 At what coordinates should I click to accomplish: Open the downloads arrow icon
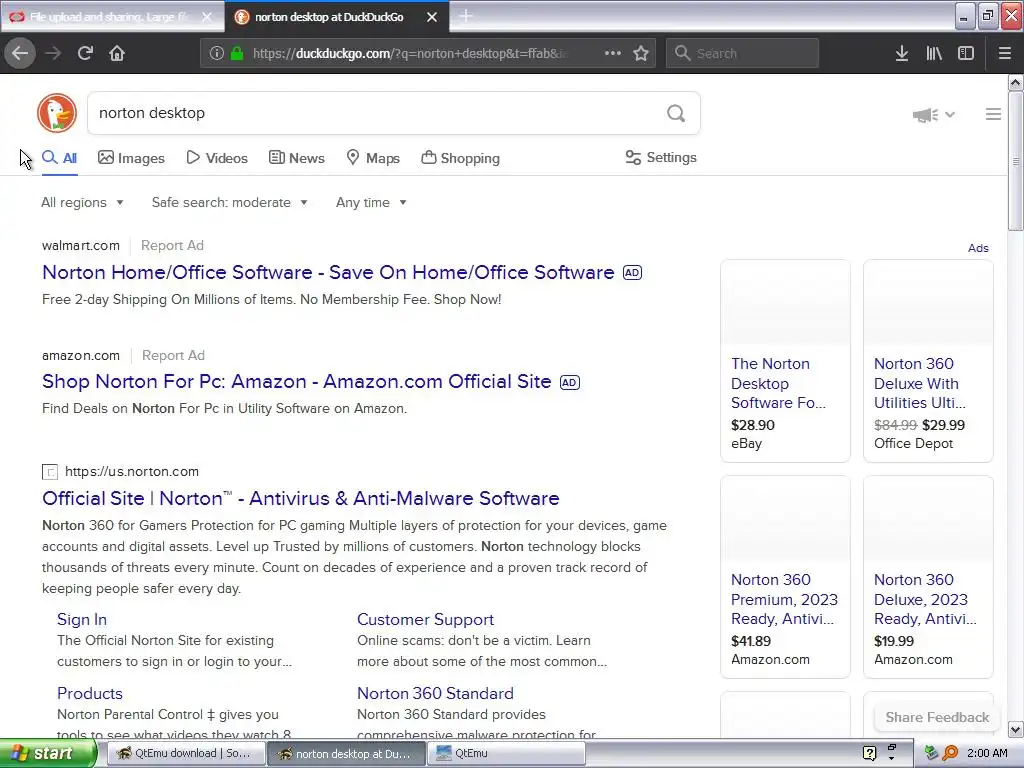[x=902, y=53]
